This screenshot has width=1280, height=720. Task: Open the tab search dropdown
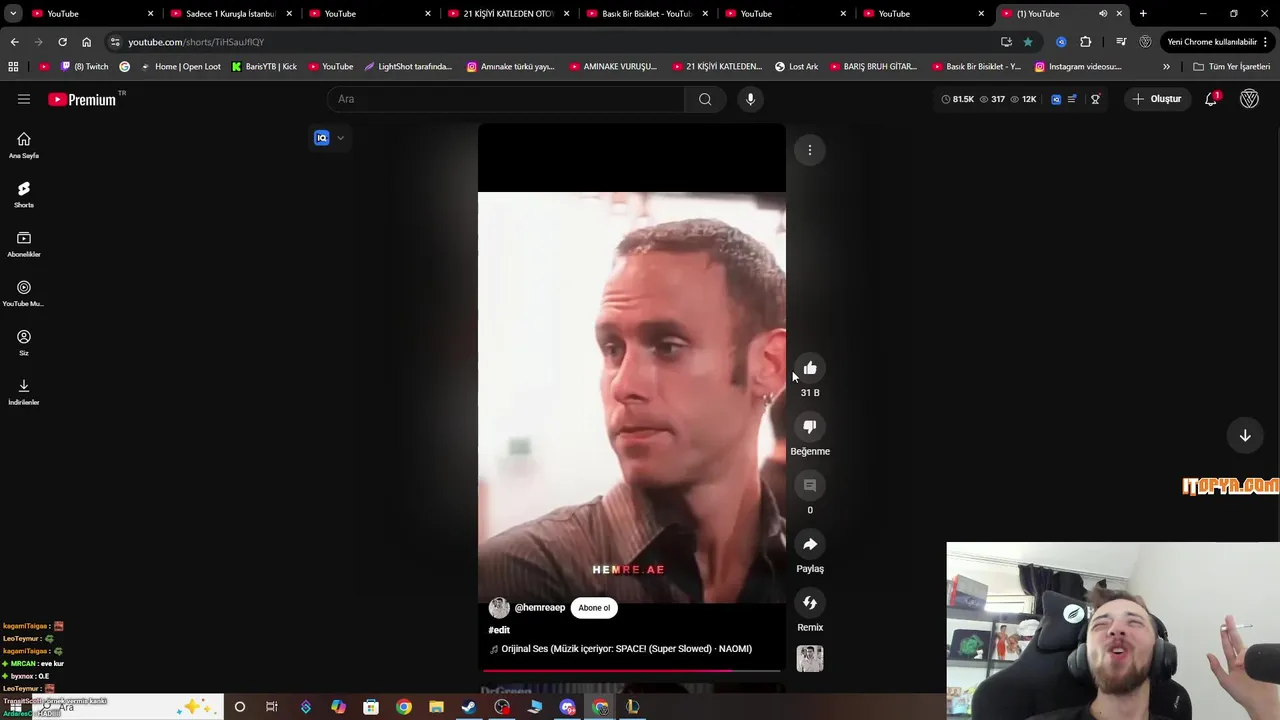[x=13, y=14]
